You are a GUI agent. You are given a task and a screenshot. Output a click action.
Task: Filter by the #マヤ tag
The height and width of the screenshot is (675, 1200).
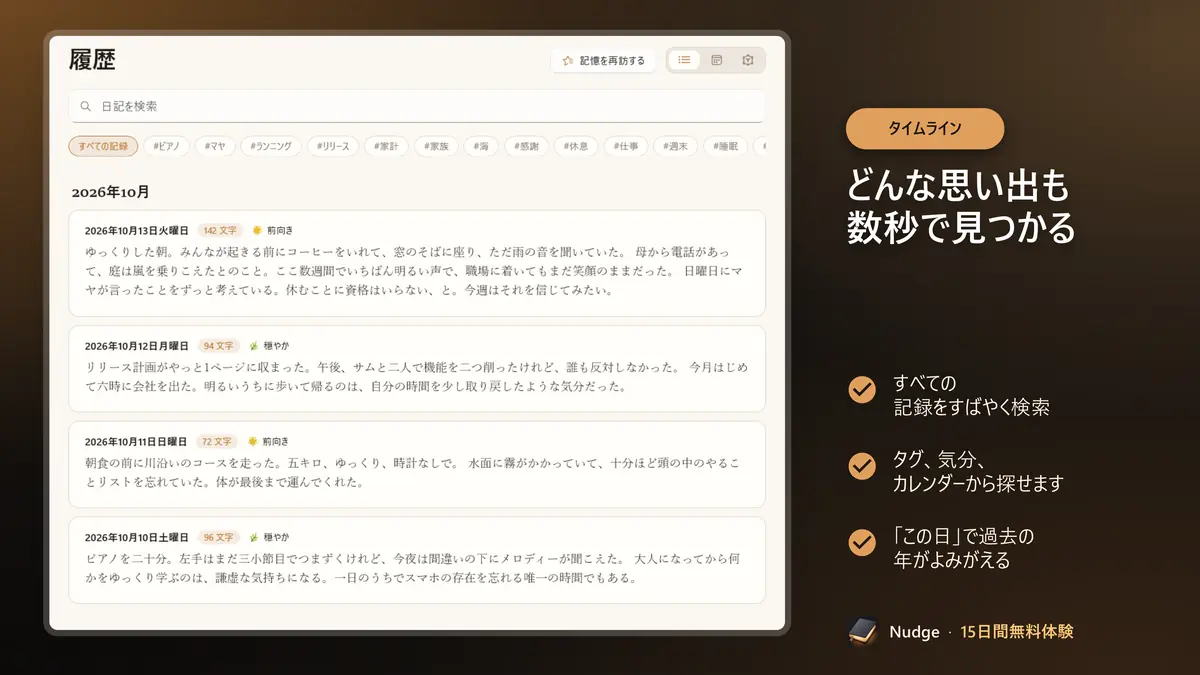[217, 146]
